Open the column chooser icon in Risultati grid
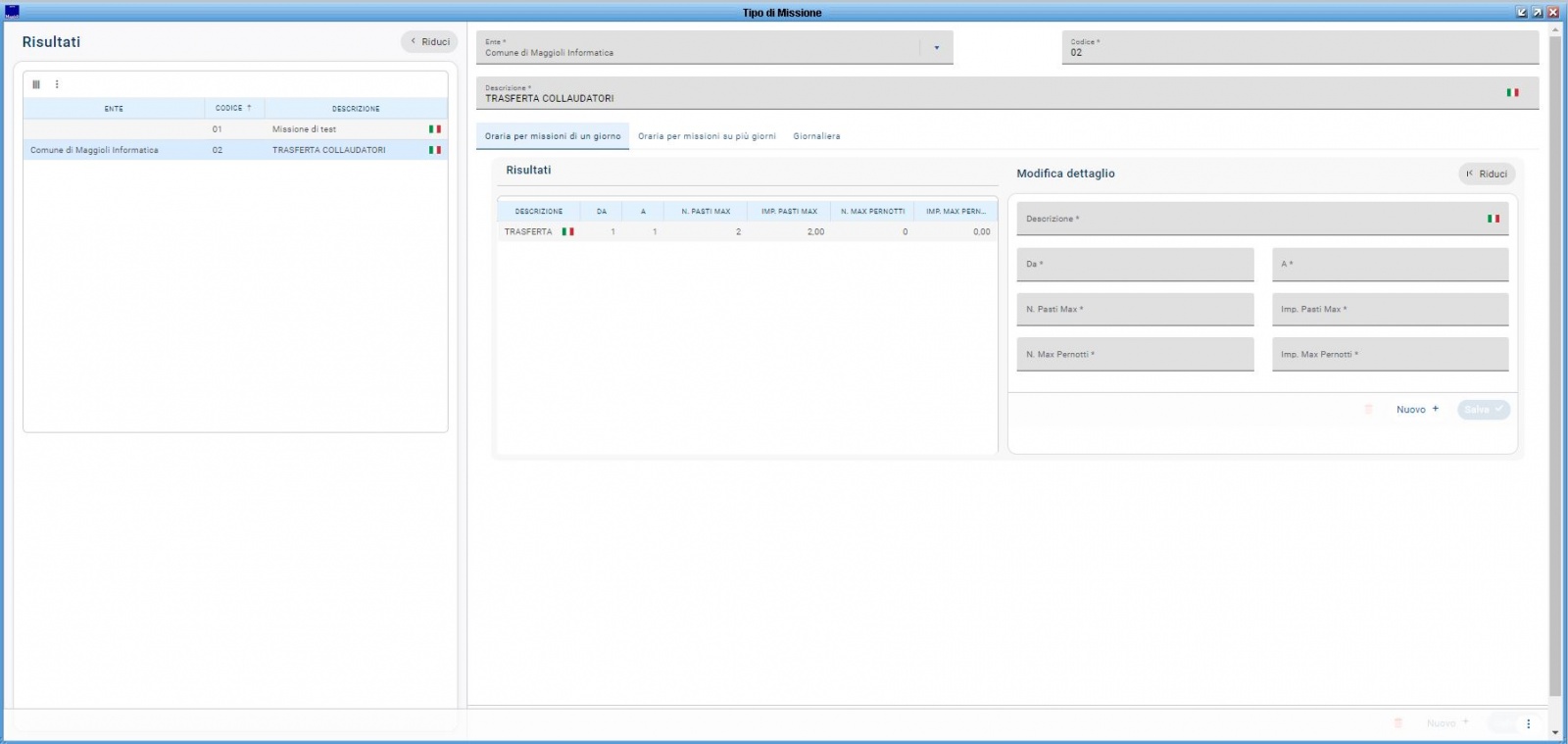Image resolution: width=1568 pixels, height=744 pixels. pyautogui.click(x=36, y=84)
